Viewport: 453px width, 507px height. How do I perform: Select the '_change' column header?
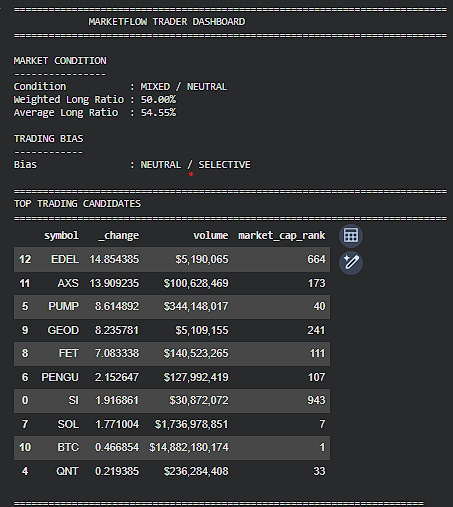(x=119, y=235)
